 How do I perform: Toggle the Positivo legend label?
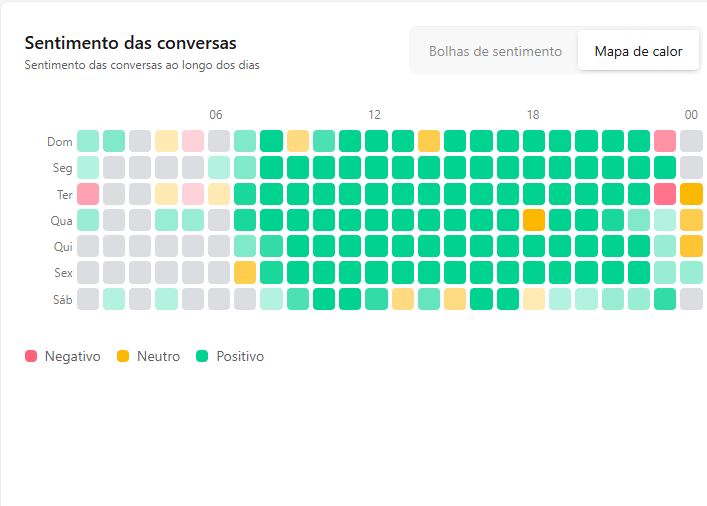240,356
